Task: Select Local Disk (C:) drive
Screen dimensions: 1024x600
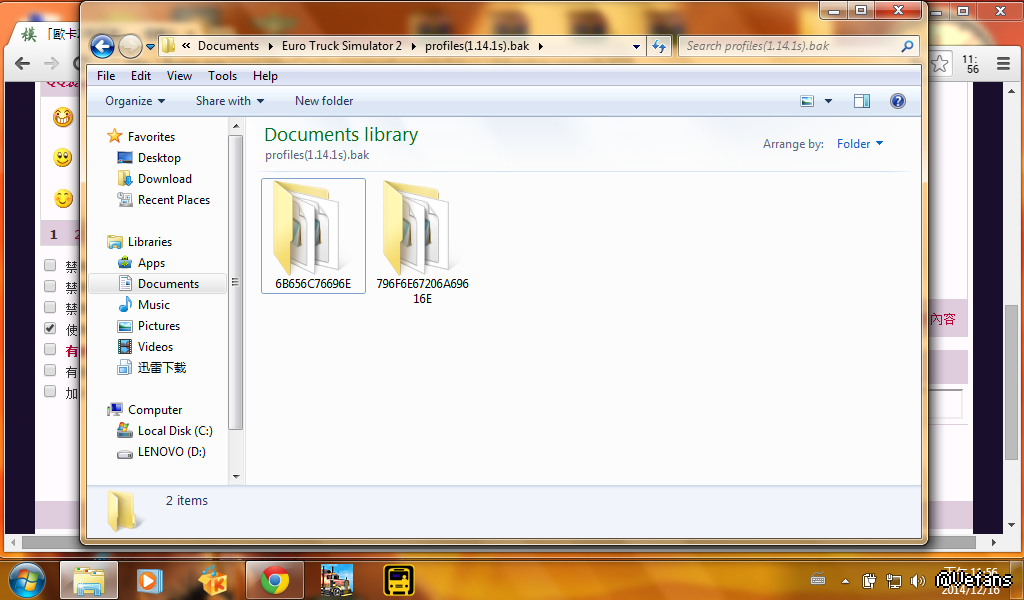Action: (x=174, y=431)
